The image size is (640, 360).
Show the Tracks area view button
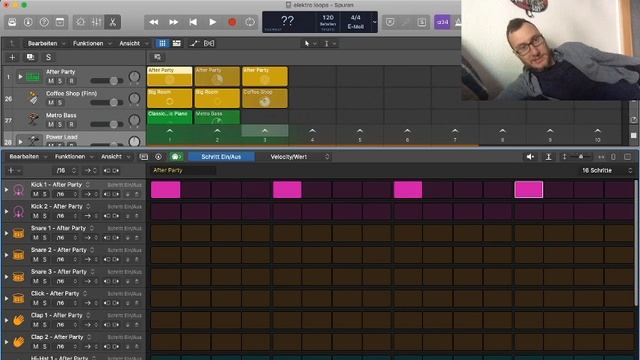(176, 43)
